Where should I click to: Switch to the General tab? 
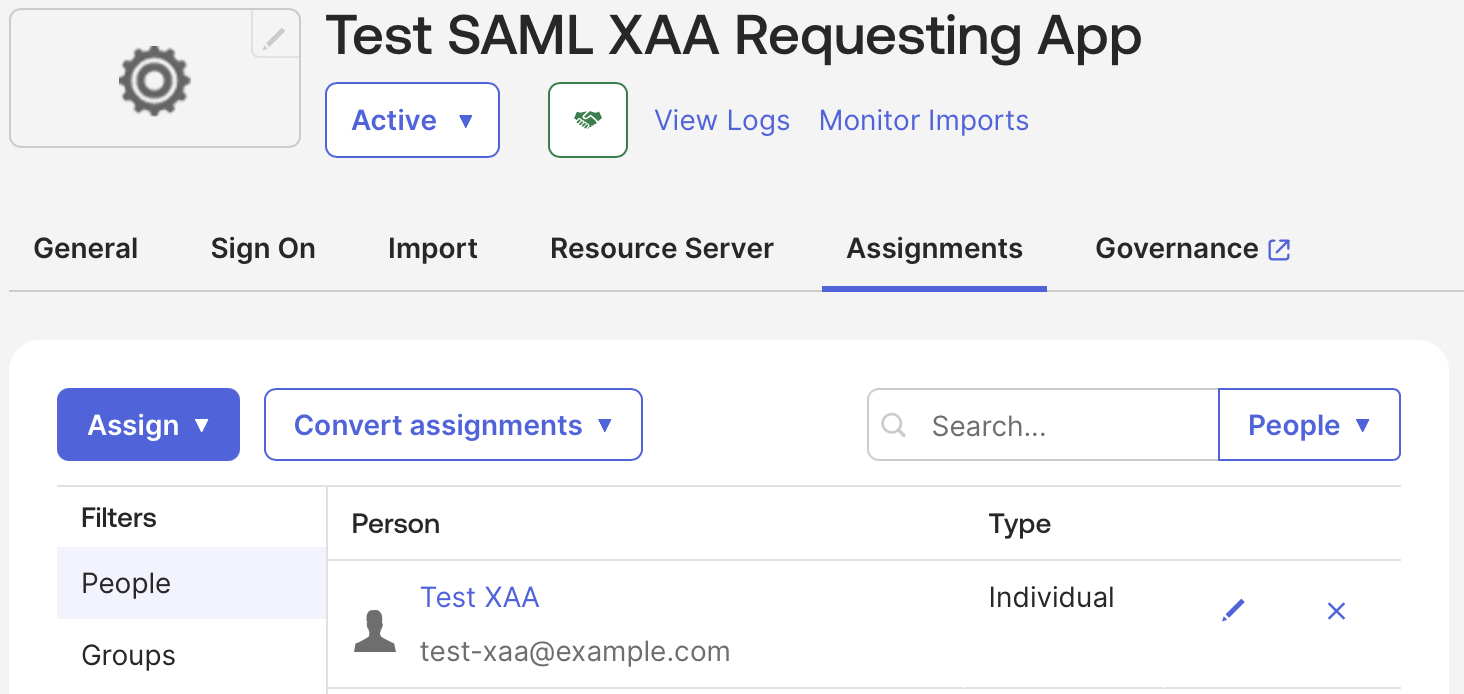(x=86, y=249)
